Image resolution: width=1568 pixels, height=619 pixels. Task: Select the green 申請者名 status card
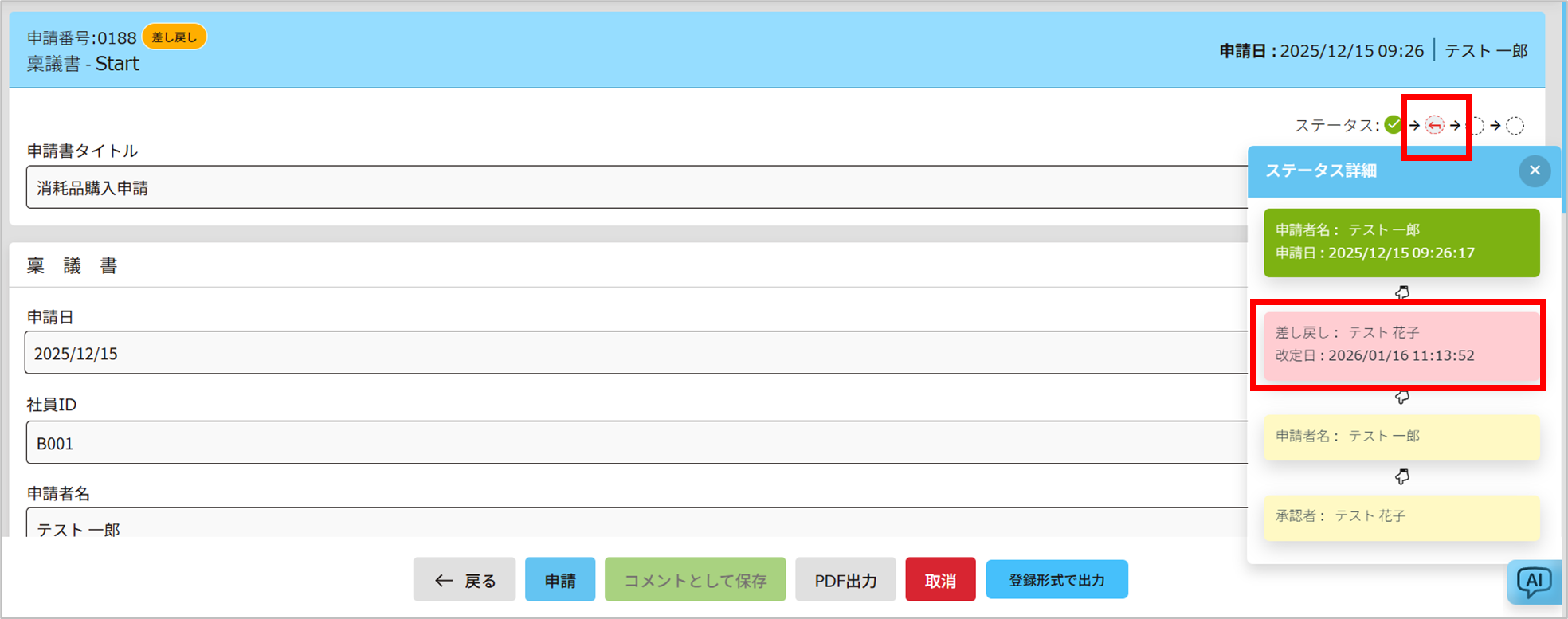tap(1401, 242)
